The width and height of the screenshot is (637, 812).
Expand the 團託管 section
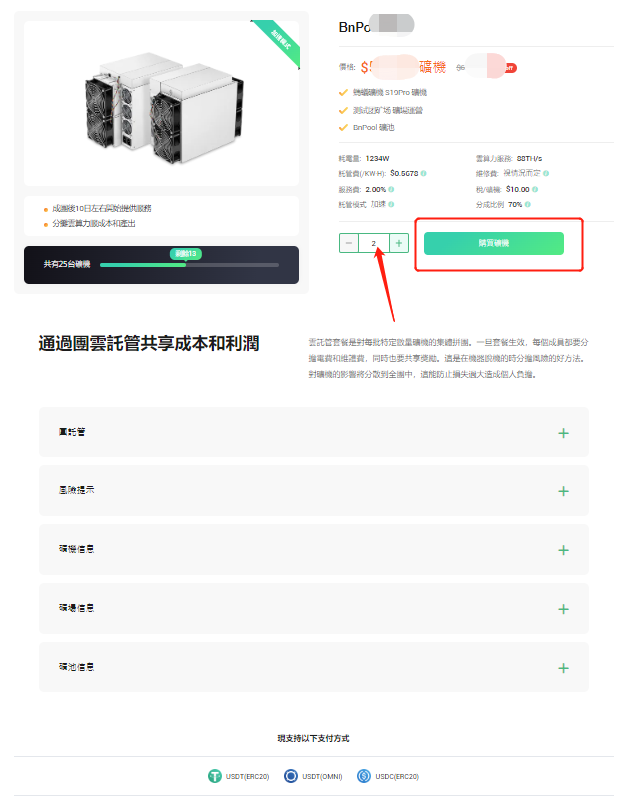pyautogui.click(x=314, y=432)
